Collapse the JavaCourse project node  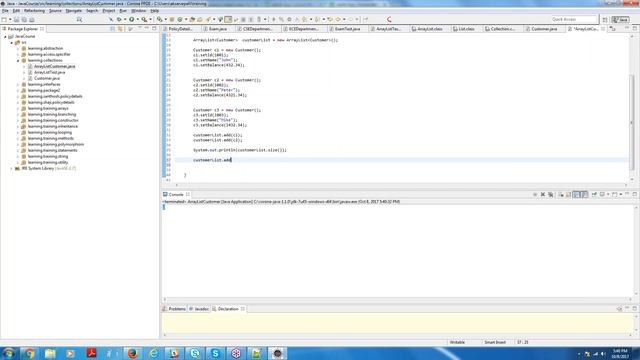pos(5,37)
